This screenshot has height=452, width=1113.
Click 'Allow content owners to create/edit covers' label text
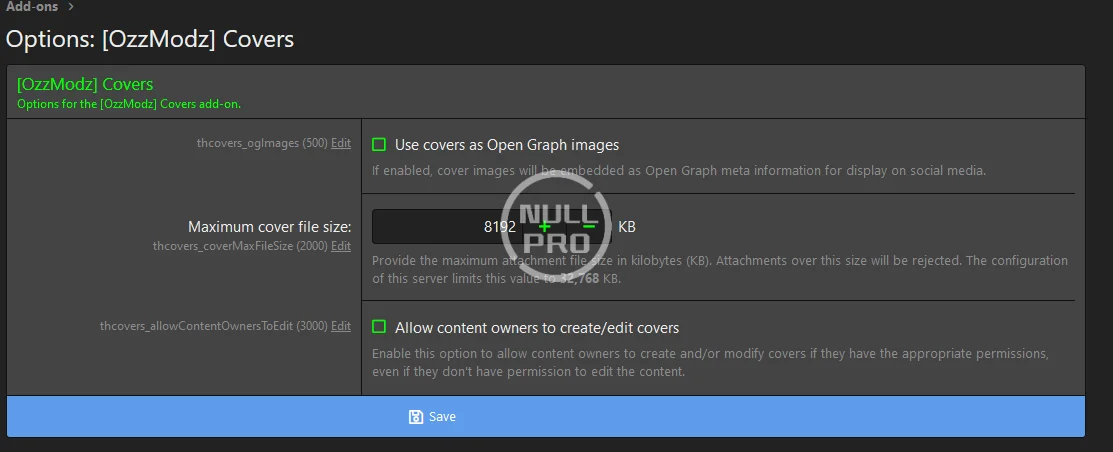(536, 328)
